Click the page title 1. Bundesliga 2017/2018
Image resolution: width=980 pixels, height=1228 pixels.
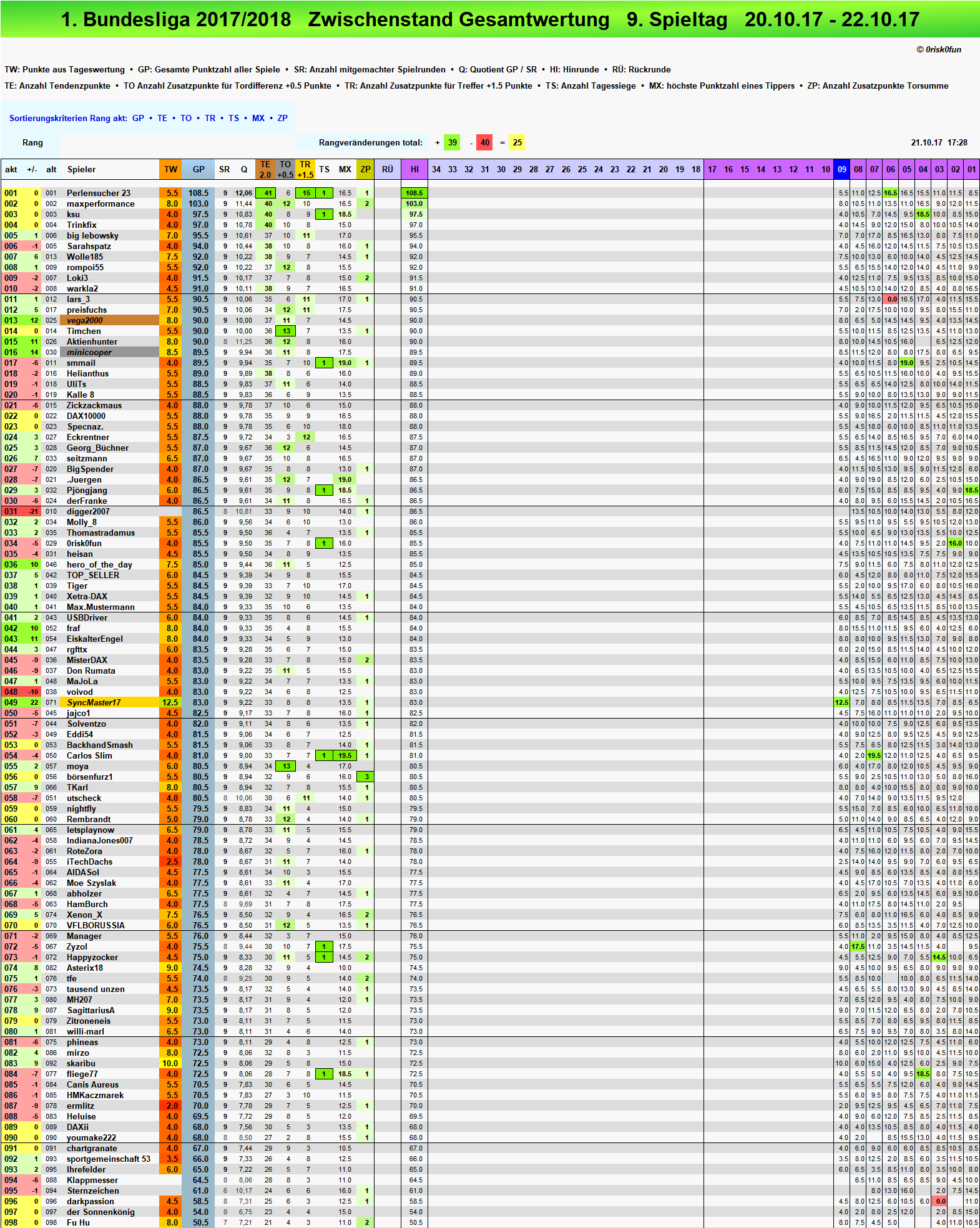(176, 19)
